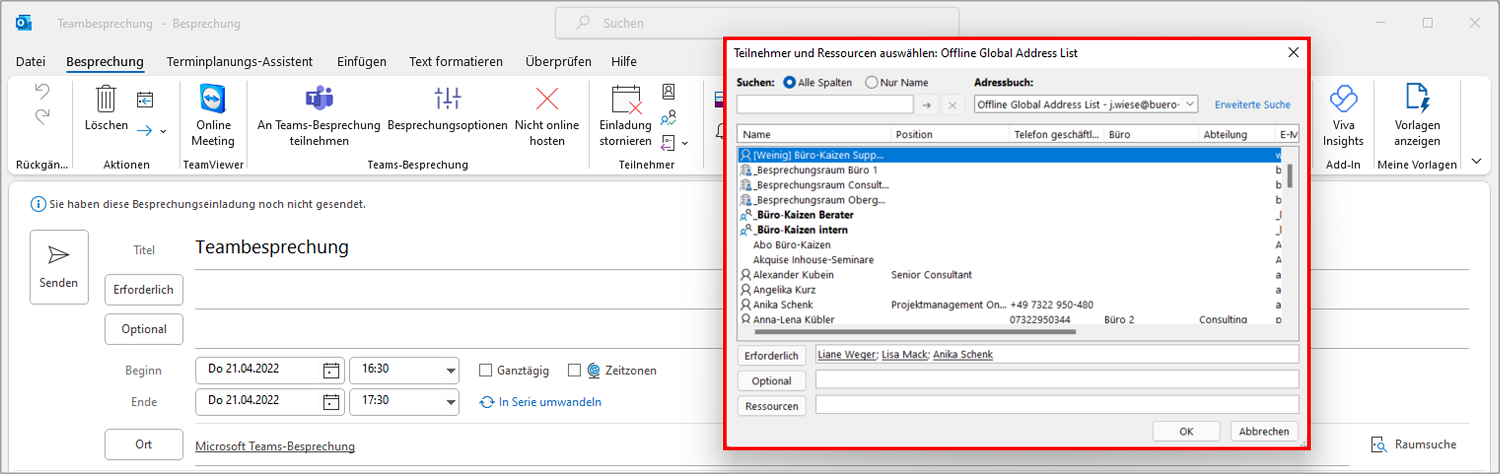Open Raumsuche room finder

(x=1412, y=444)
